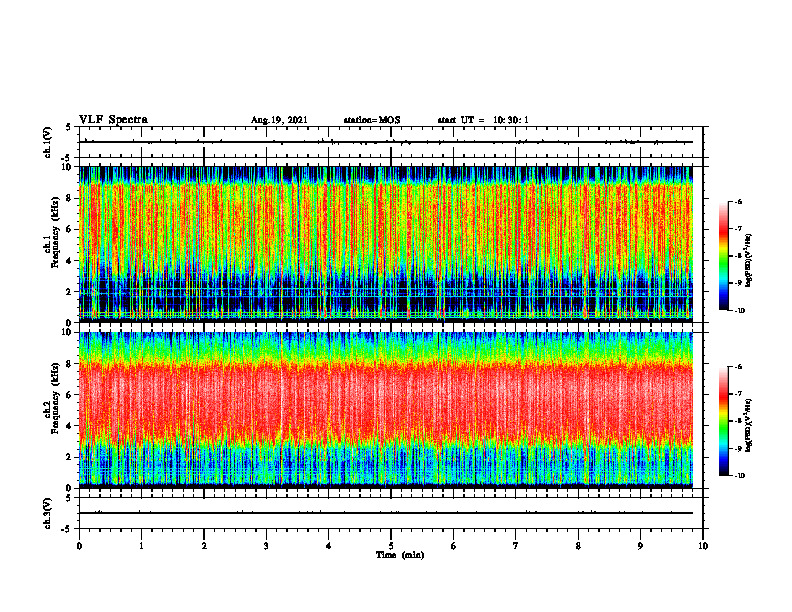
Task: Click the 2 kHz tick on ch.2 axis
Action: coord(70,457)
